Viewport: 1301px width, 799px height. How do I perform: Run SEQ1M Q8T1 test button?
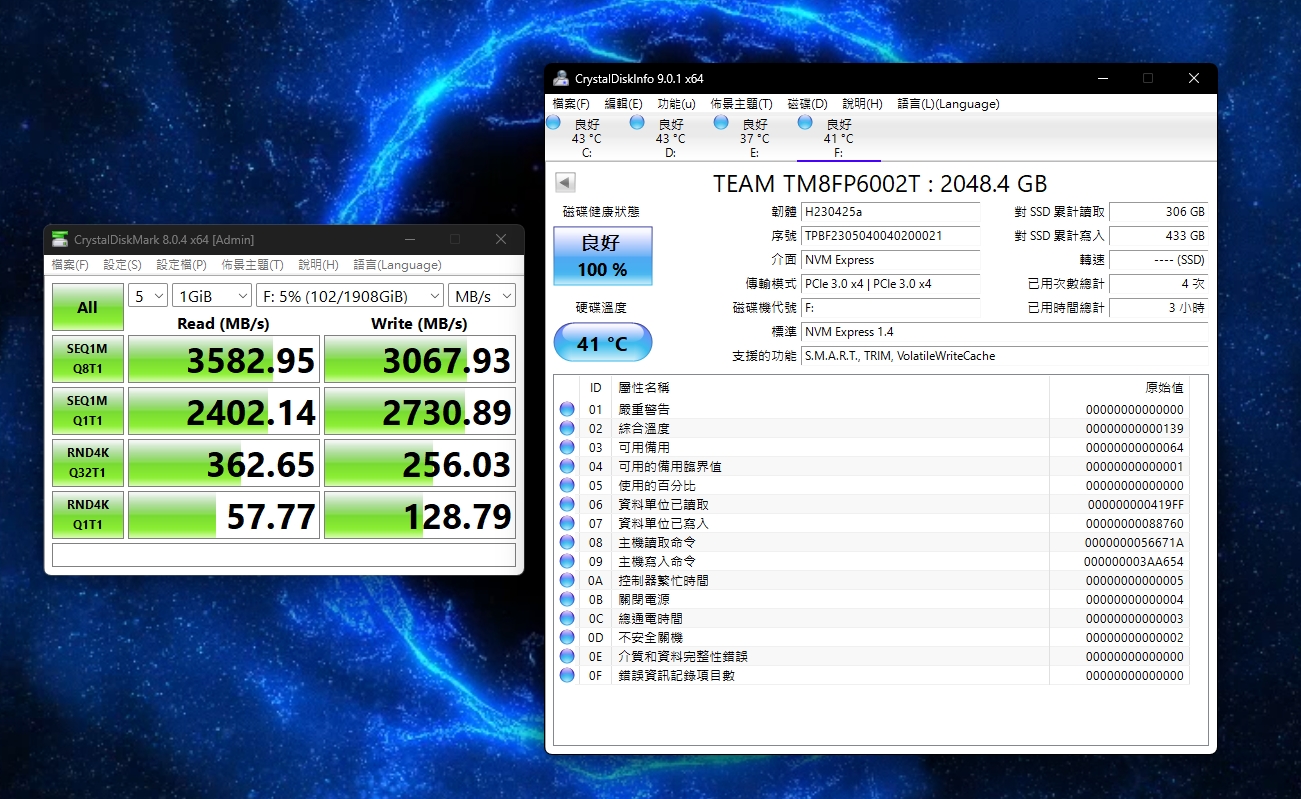tap(88, 360)
